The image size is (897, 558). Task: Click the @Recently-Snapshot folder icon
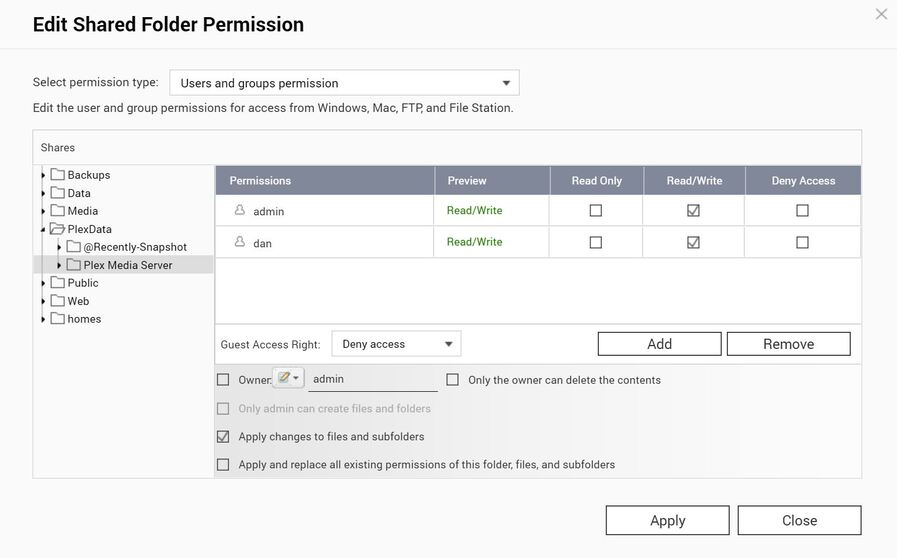[x=74, y=247]
